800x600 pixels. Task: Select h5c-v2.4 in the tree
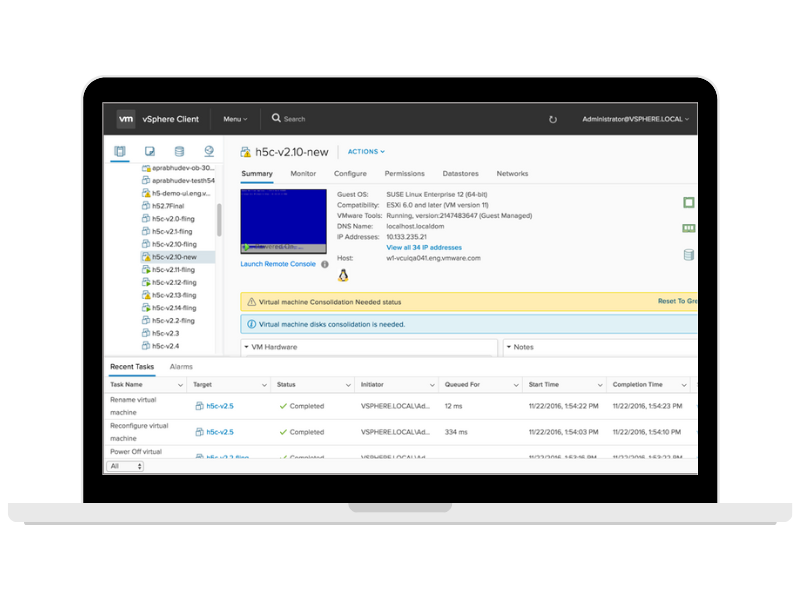166,346
